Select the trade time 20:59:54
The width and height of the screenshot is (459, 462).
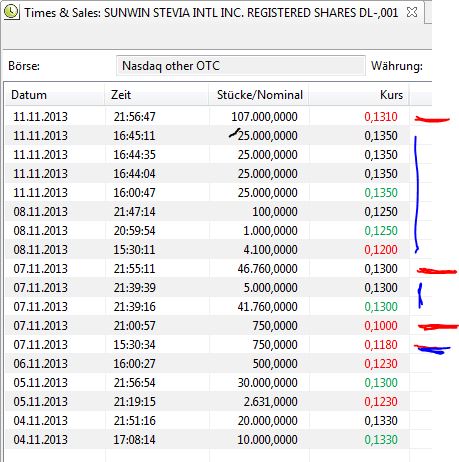tap(134, 231)
